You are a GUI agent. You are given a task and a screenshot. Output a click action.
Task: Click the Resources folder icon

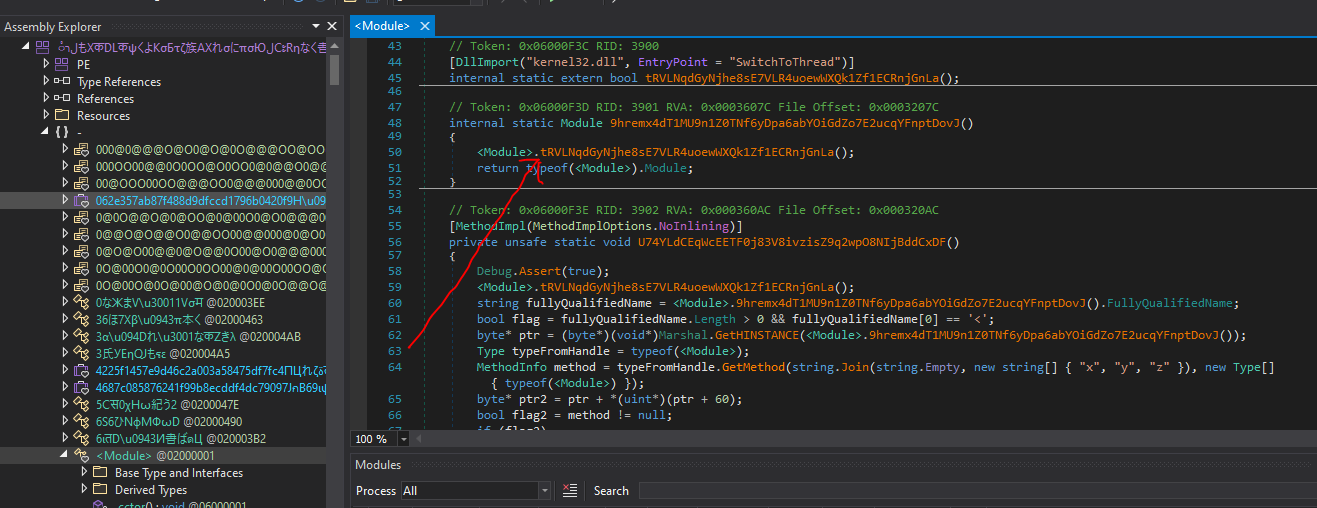pyautogui.click(x=62, y=116)
